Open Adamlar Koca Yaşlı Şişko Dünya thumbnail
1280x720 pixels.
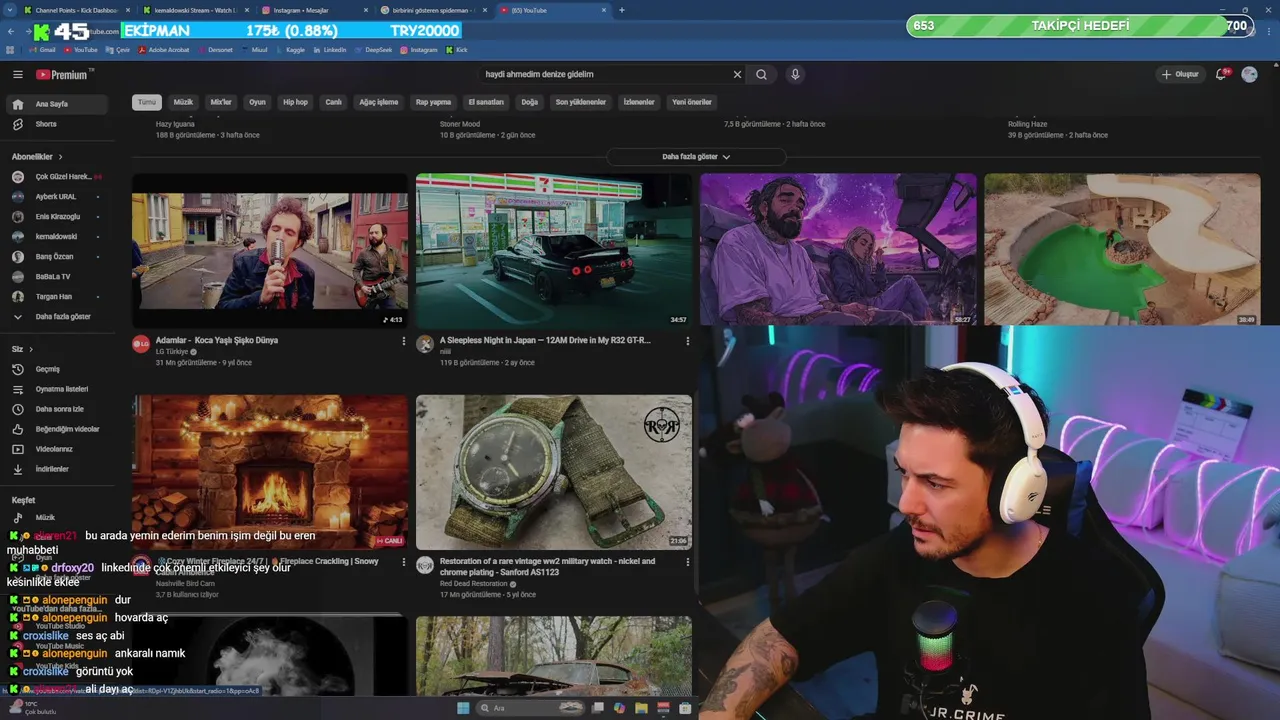[270, 251]
